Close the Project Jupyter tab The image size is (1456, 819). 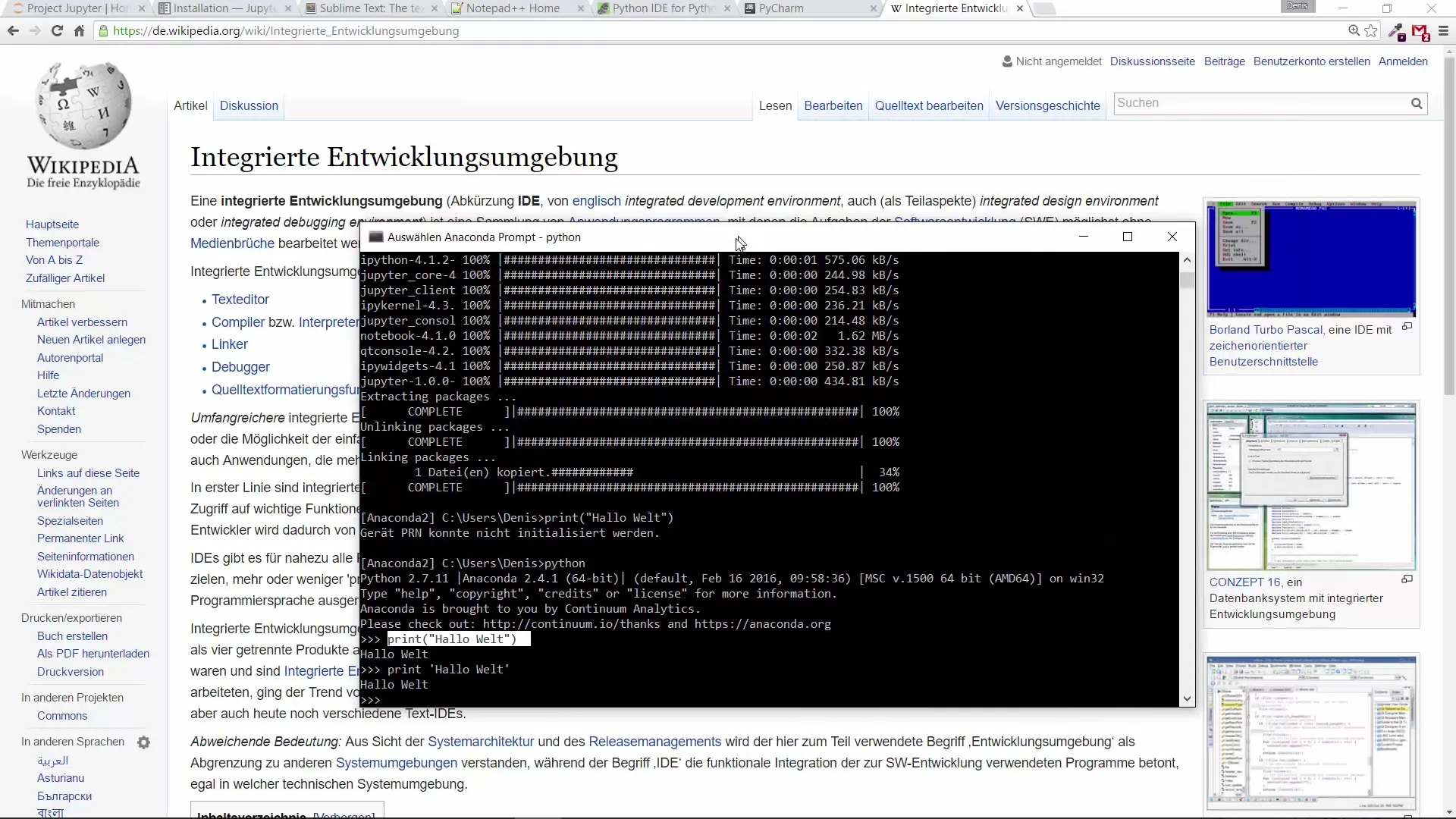(x=140, y=8)
